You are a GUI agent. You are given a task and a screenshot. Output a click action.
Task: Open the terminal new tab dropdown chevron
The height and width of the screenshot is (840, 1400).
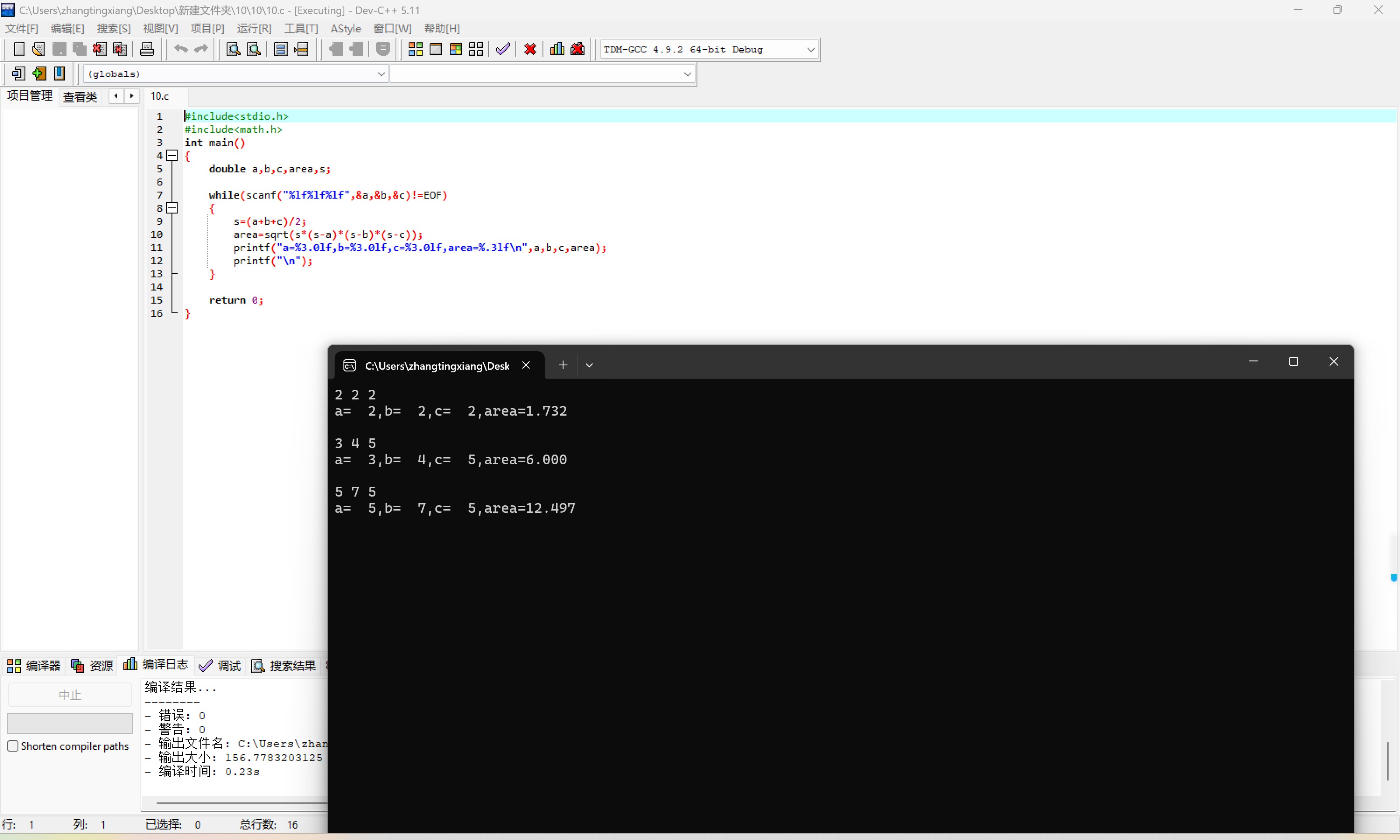tap(589, 366)
